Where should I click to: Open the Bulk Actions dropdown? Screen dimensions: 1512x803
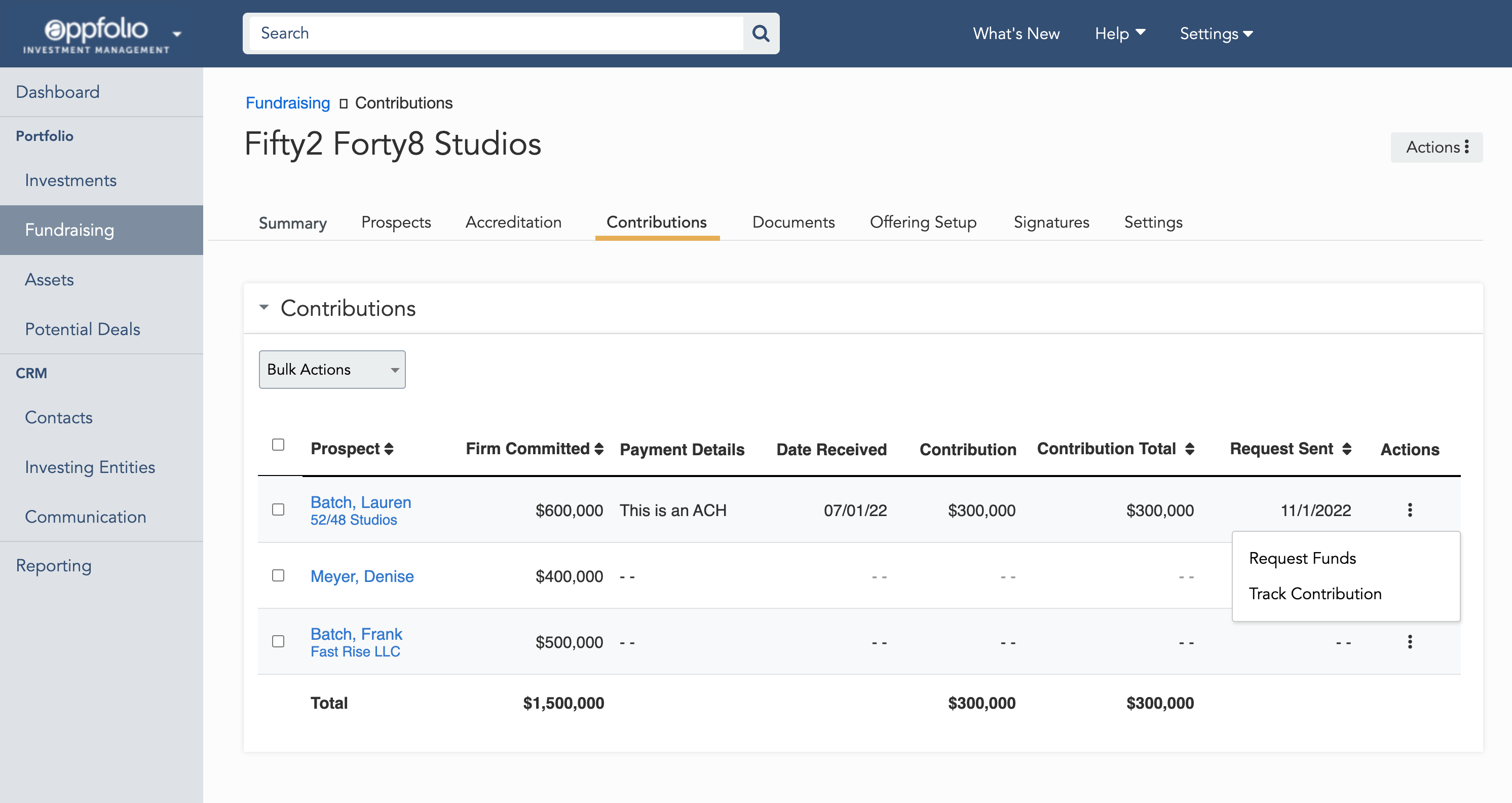(331, 370)
